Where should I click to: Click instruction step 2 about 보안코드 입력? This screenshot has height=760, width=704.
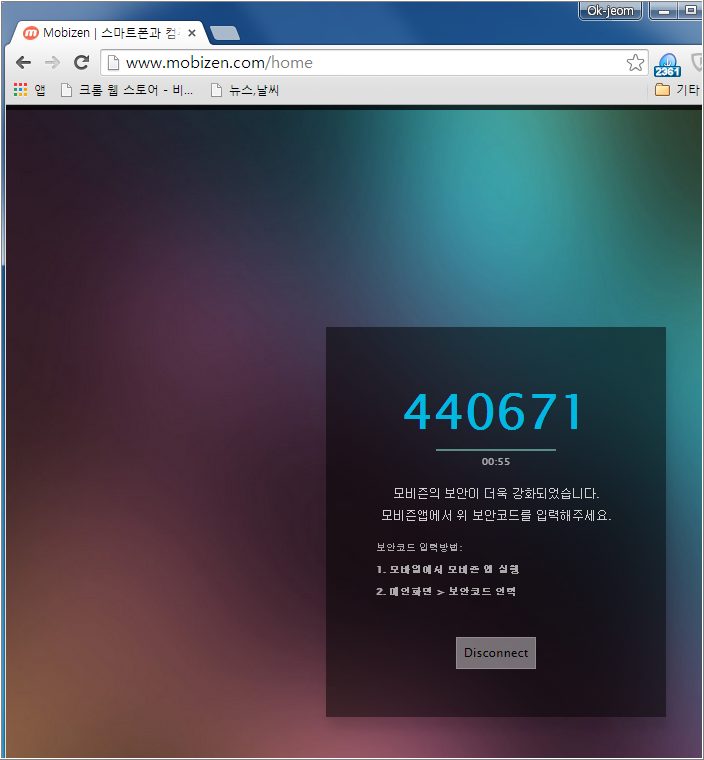[x=446, y=591]
